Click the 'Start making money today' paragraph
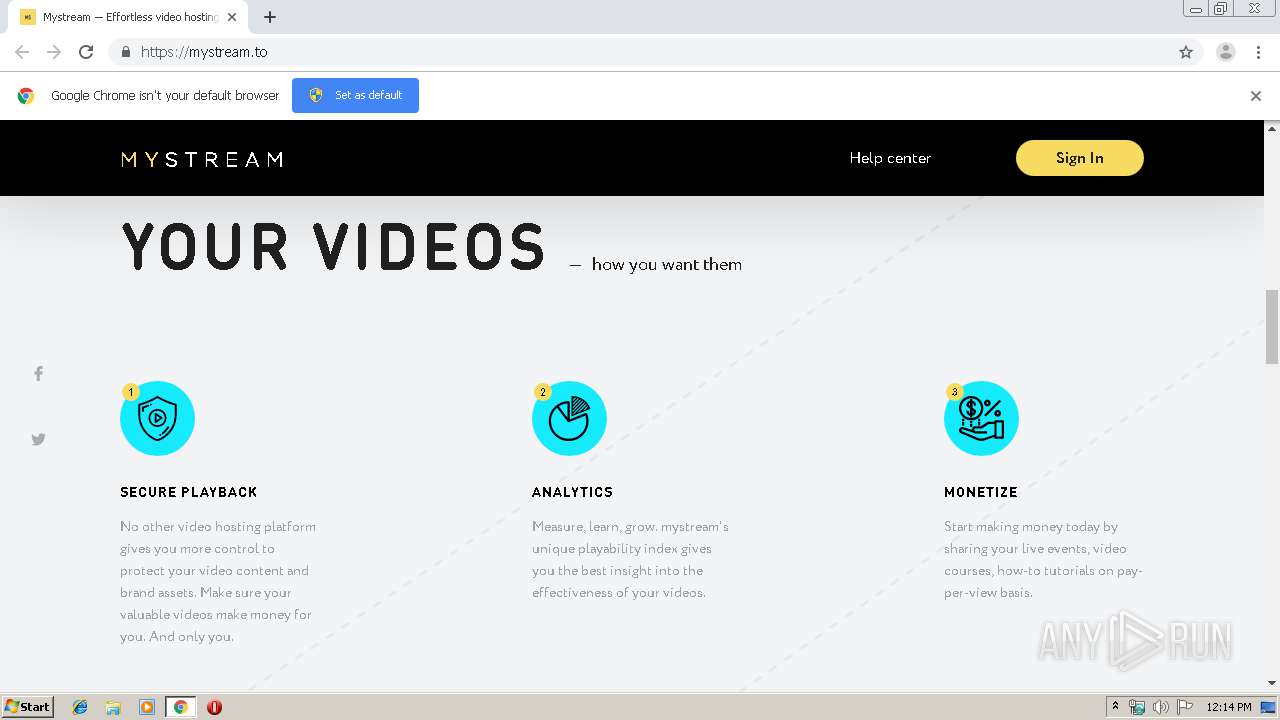This screenshot has height=720, width=1280. point(1043,559)
